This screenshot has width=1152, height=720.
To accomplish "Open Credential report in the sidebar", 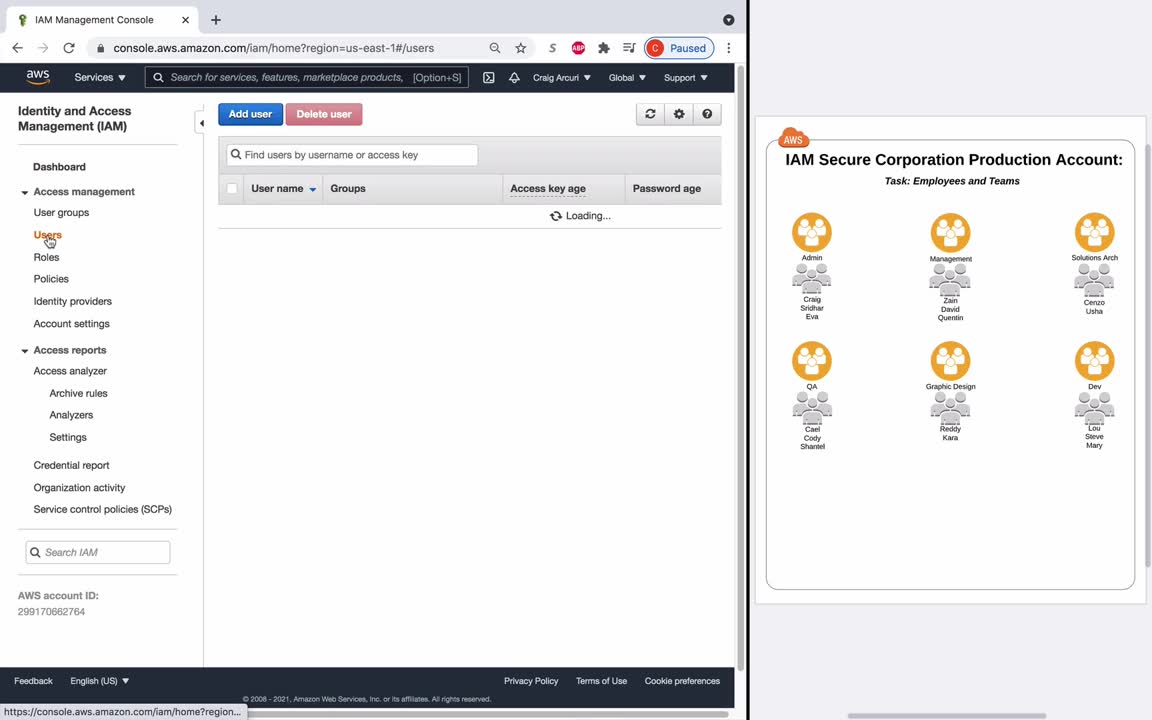I will click(71, 466).
